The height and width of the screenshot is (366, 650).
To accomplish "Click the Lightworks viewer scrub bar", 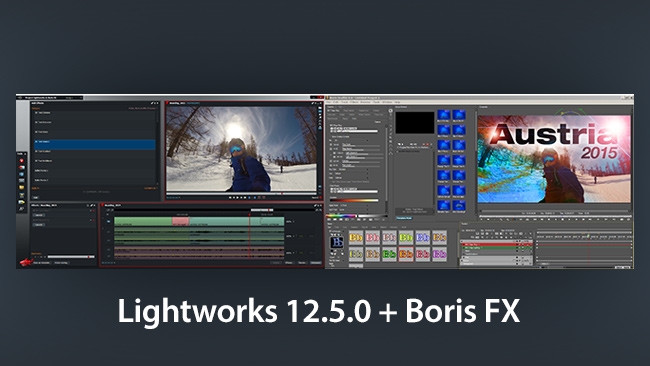I will (242, 194).
